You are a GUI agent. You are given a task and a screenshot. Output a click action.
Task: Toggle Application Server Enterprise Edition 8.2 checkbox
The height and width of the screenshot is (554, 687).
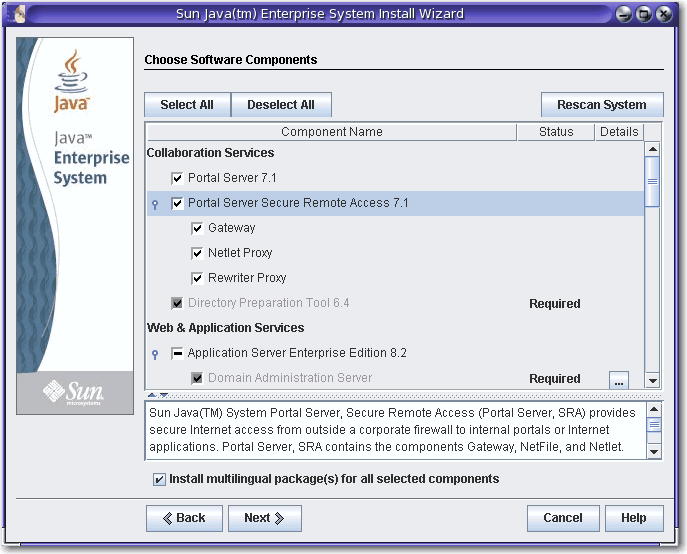[x=177, y=353]
